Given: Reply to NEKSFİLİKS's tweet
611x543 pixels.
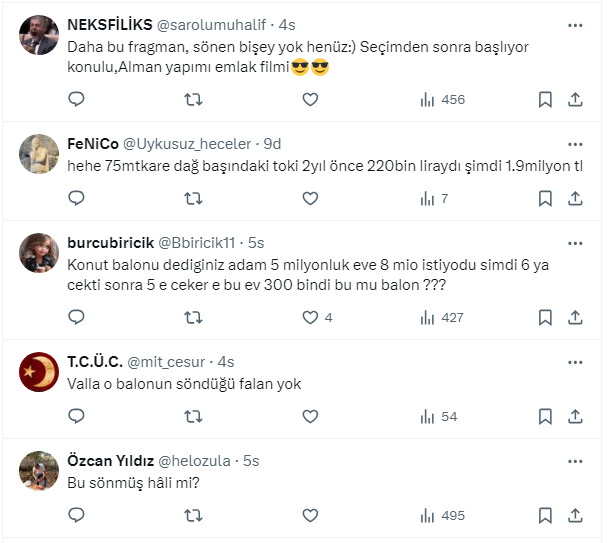Looking at the screenshot, I should click(77, 99).
